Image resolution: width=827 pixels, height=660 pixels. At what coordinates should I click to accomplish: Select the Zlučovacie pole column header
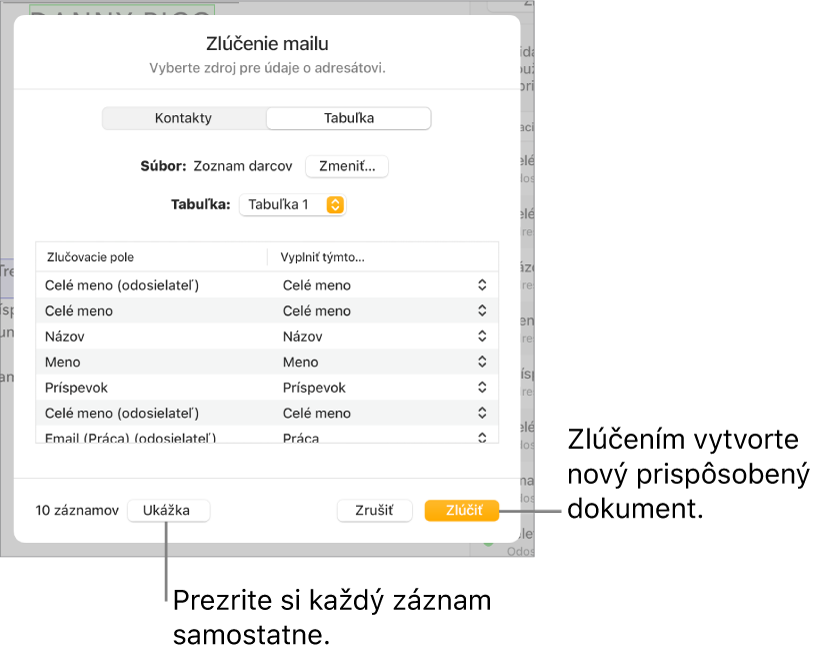(x=90, y=257)
